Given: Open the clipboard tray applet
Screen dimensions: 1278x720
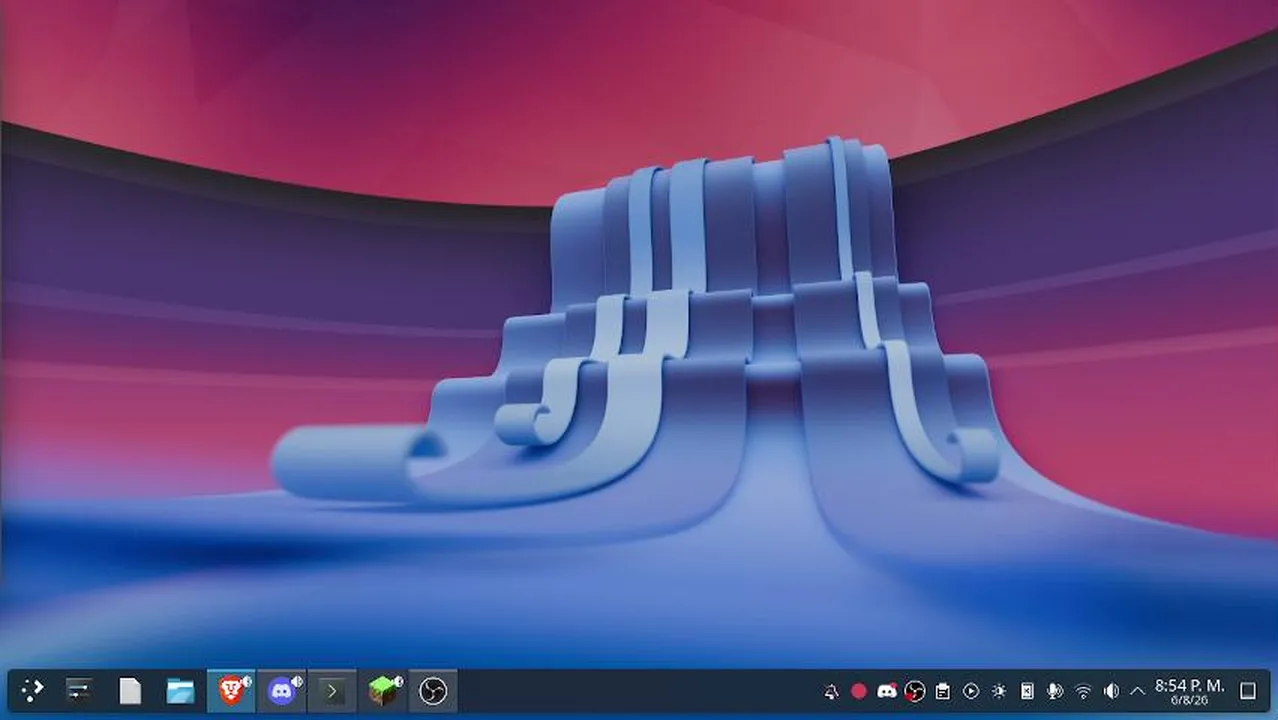Looking at the screenshot, I should pos(943,691).
